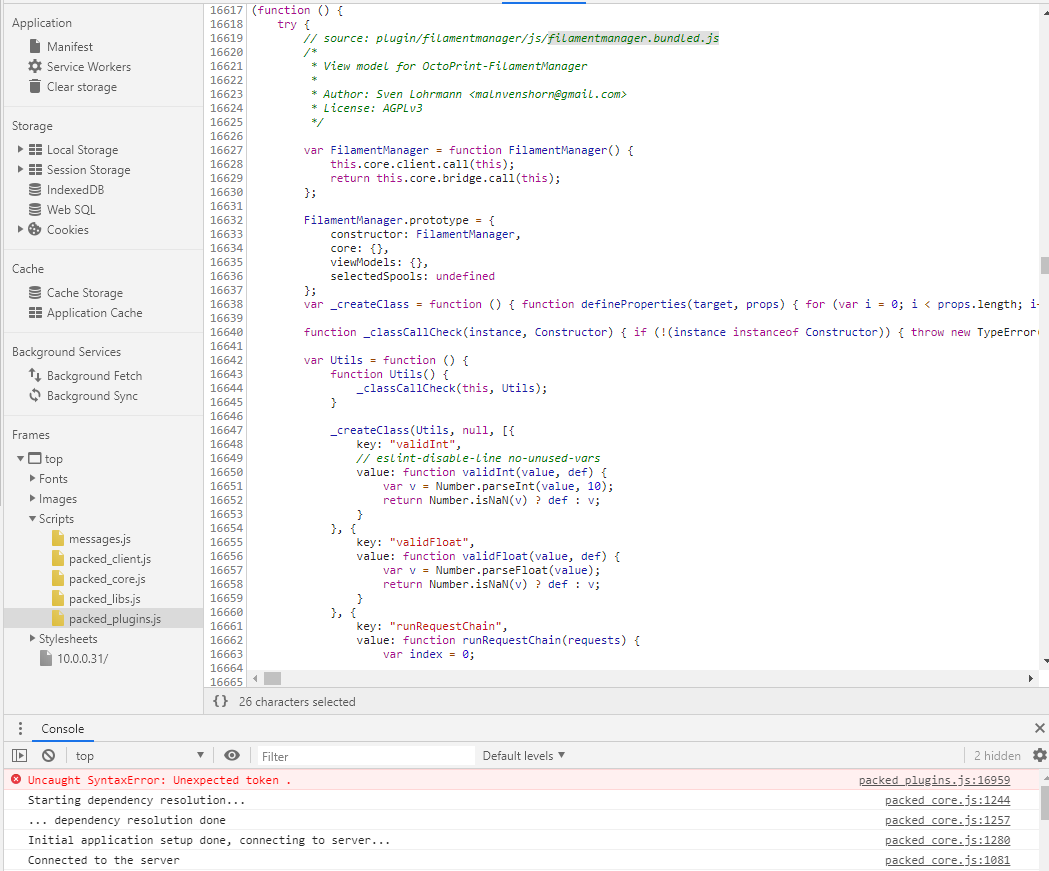Close the console drawer
This screenshot has height=871, width=1049.
[x=1040, y=728]
